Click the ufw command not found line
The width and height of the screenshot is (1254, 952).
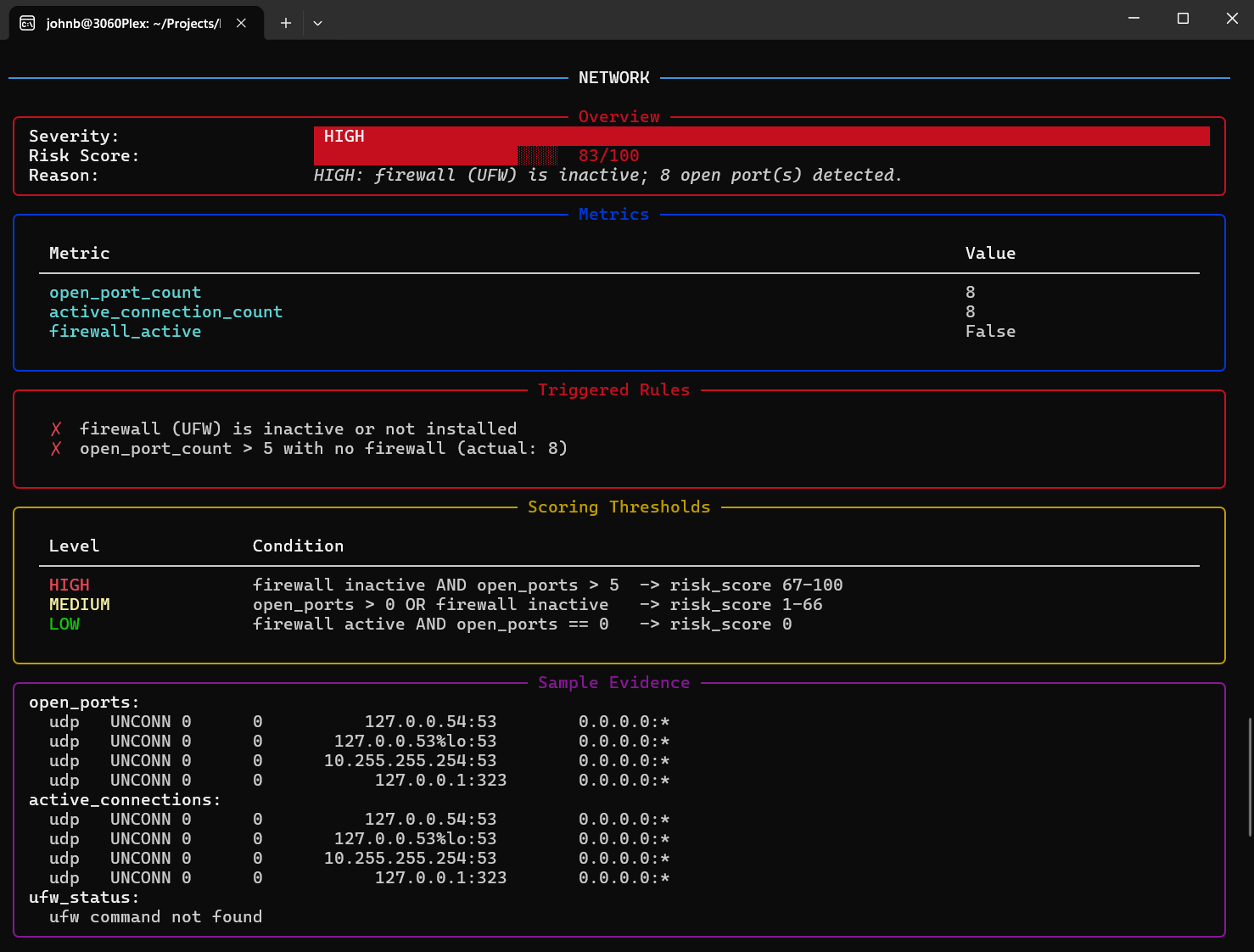pyautogui.click(x=155, y=917)
